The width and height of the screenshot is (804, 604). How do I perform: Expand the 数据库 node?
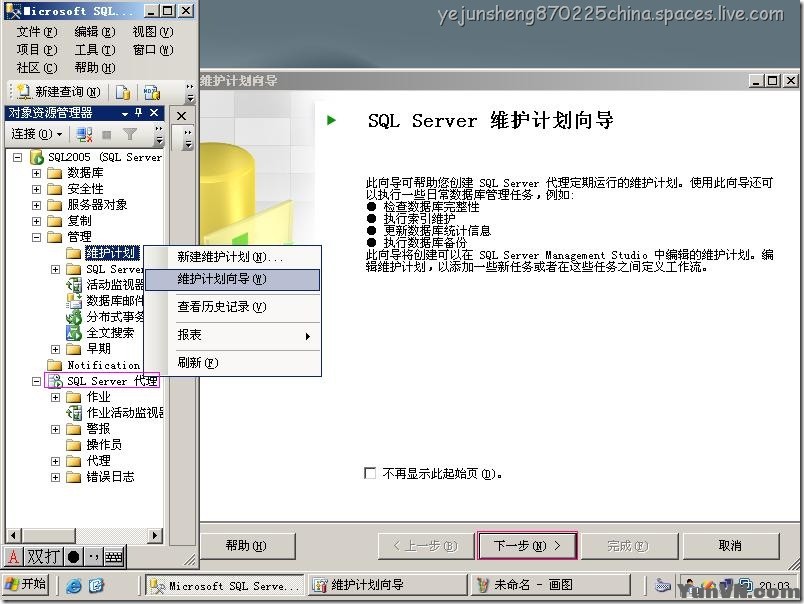36,173
